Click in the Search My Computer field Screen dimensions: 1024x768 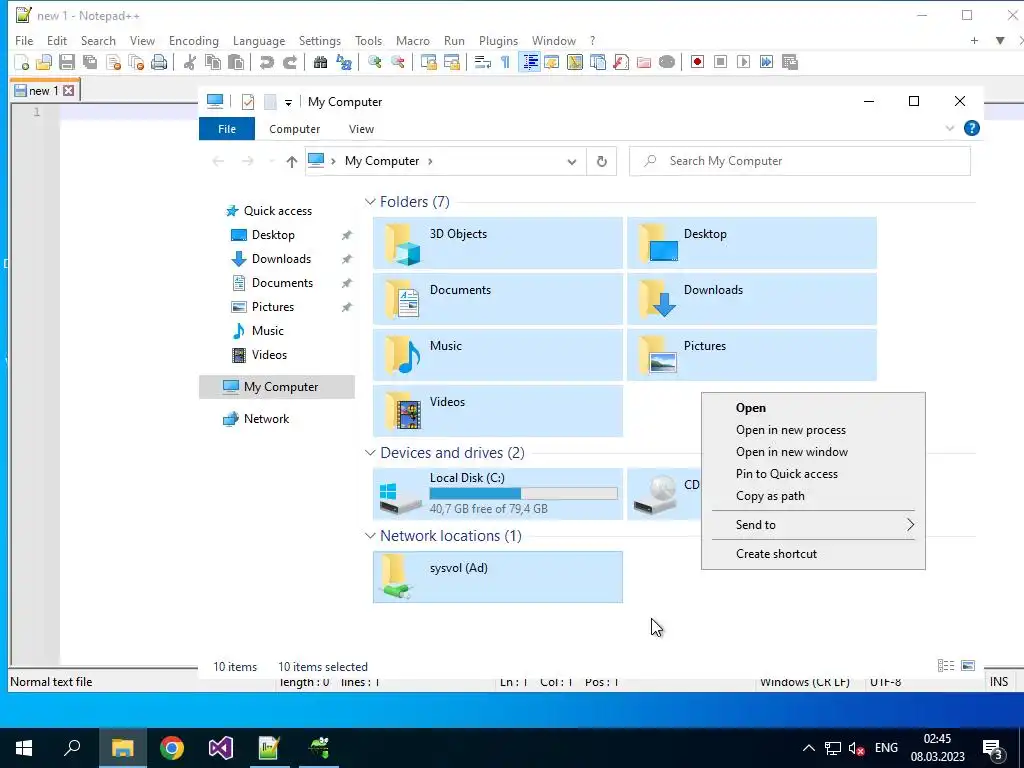coord(799,161)
